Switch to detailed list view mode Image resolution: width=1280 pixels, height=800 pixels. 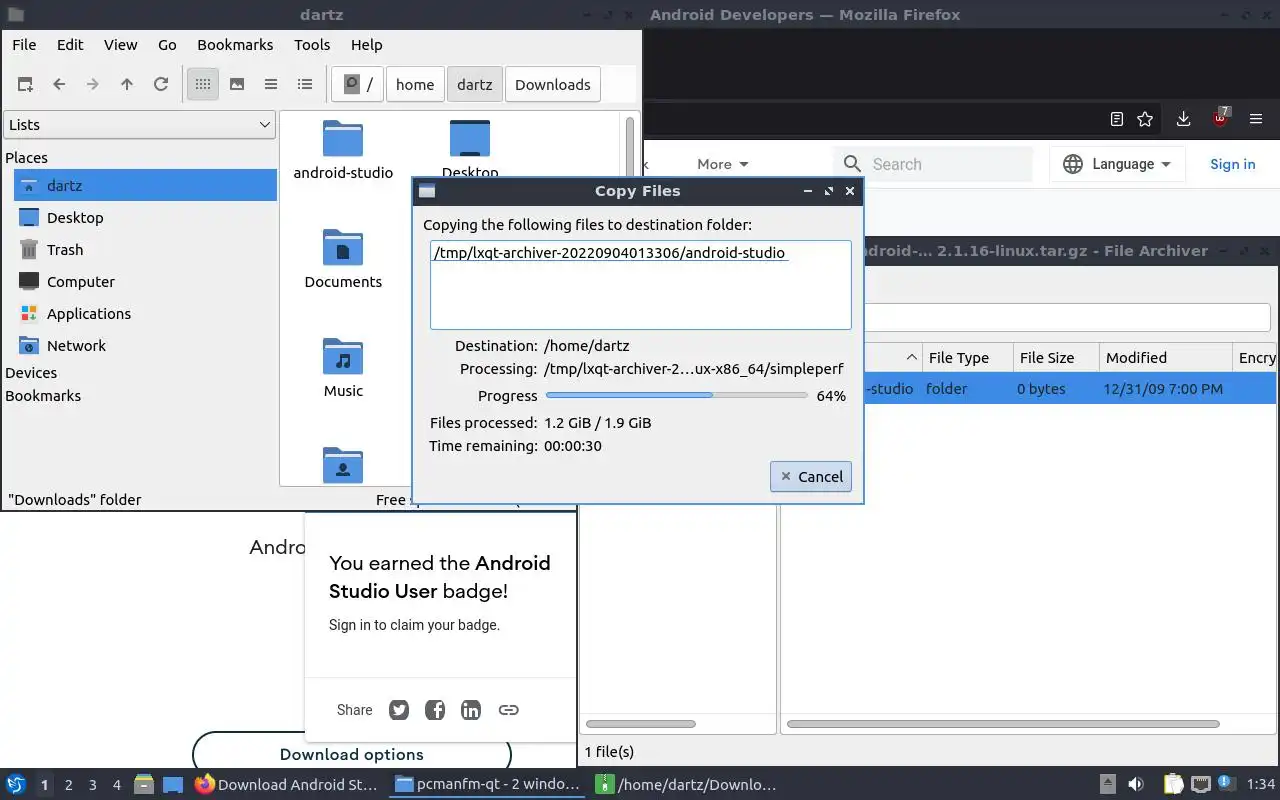[305, 84]
